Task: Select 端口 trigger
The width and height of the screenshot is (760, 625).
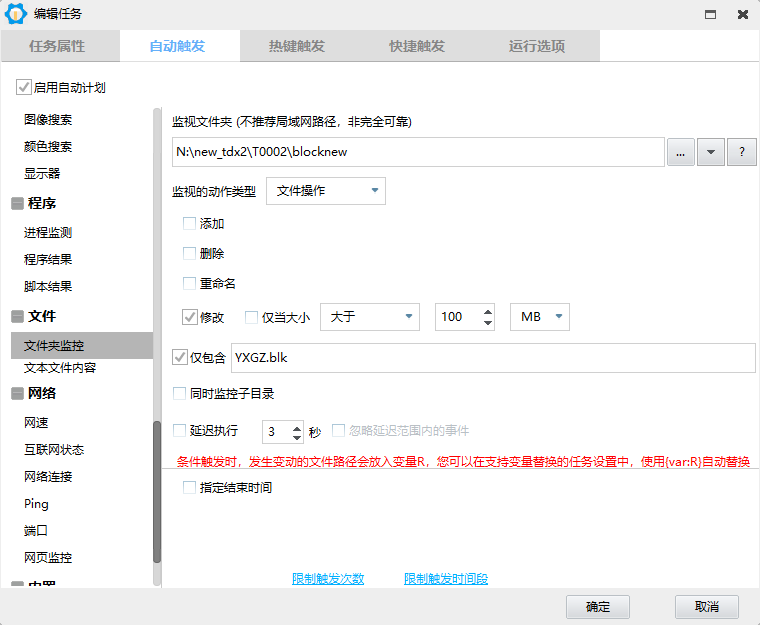Action: pyautogui.click(x=36, y=531)
